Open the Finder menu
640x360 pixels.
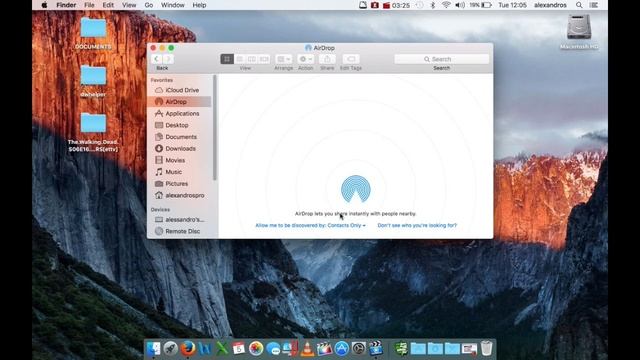tap(66, 5)
